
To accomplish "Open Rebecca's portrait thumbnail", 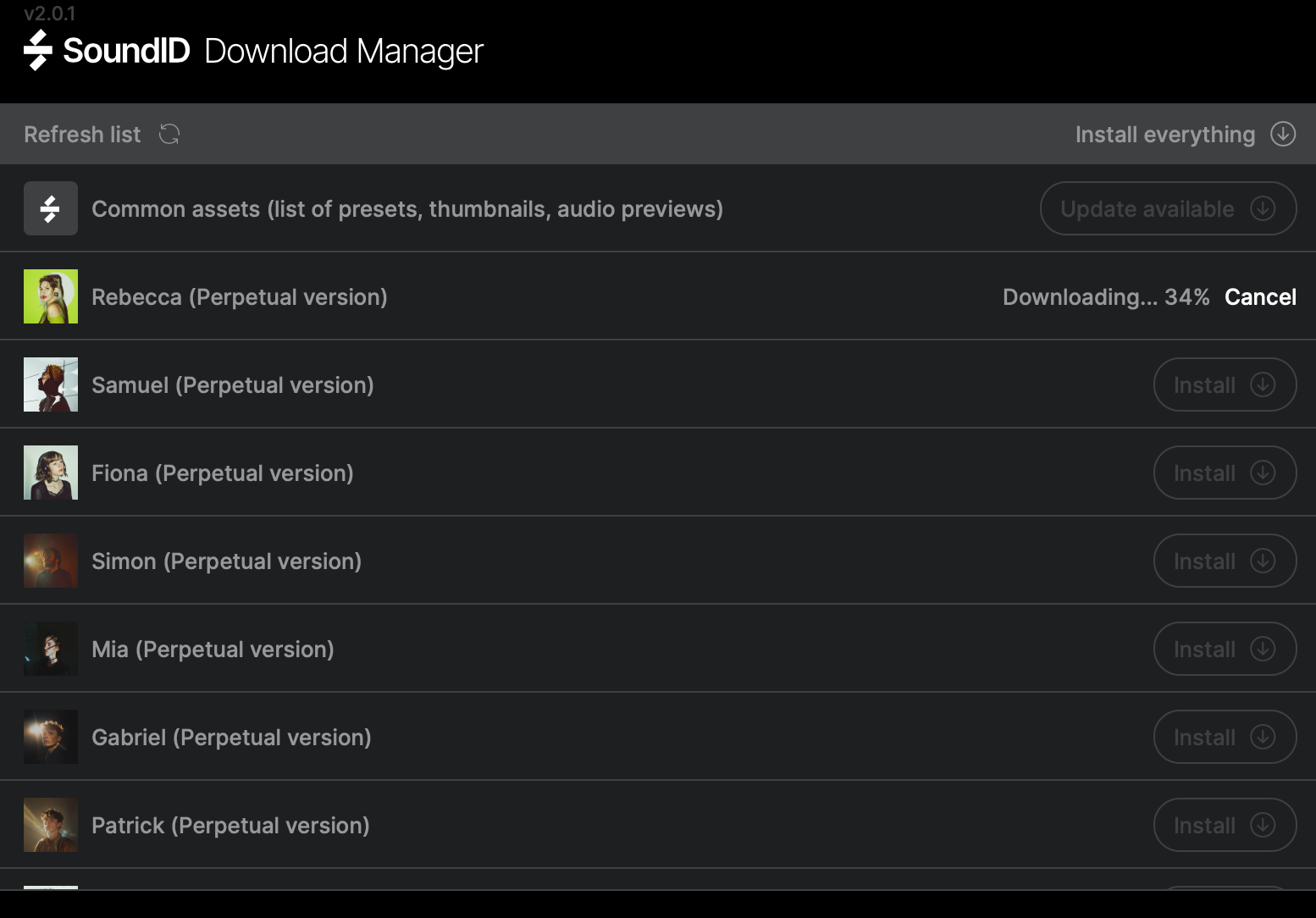I will [51, 296].
